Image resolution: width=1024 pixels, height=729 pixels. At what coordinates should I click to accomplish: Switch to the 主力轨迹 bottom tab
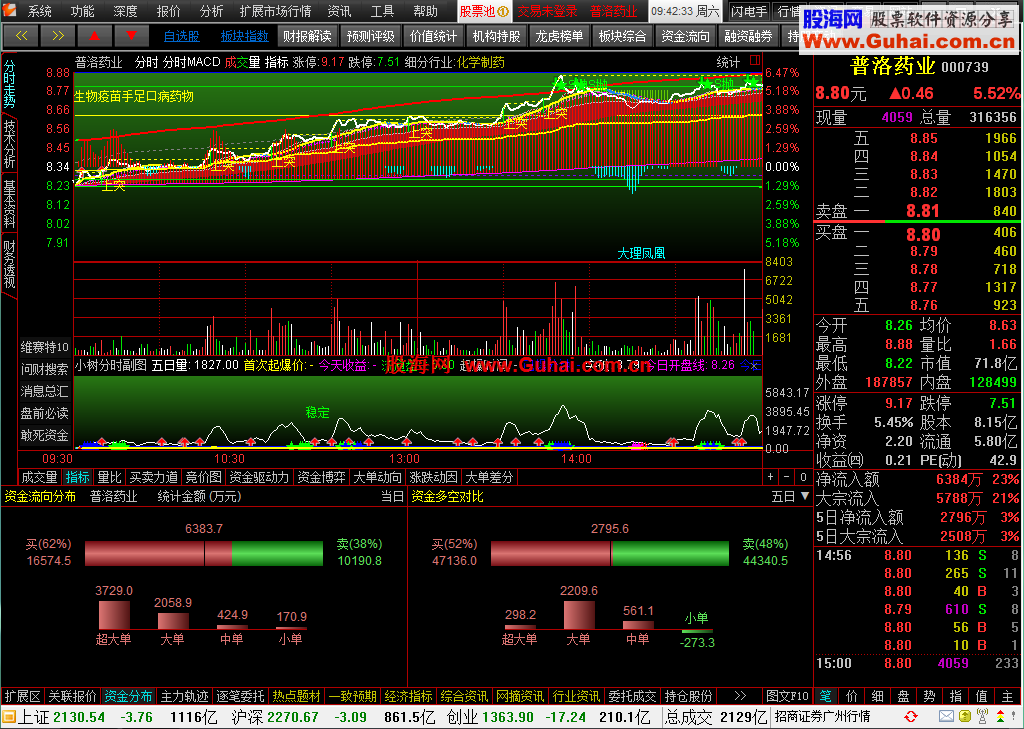point(185,696)
